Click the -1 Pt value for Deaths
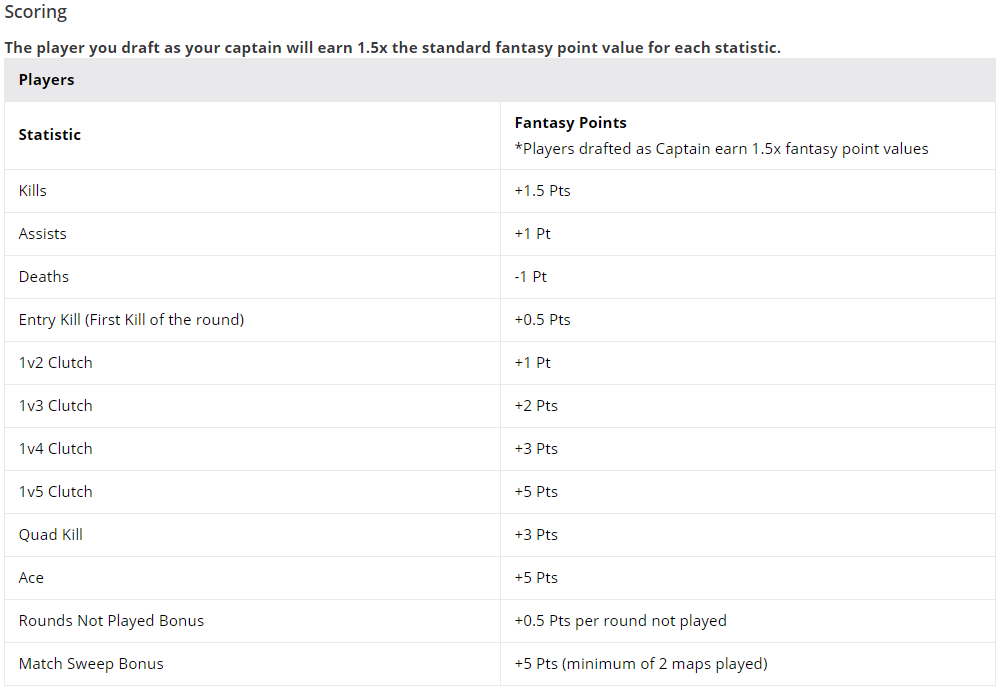The image size is (999, 687). [531, 277]
